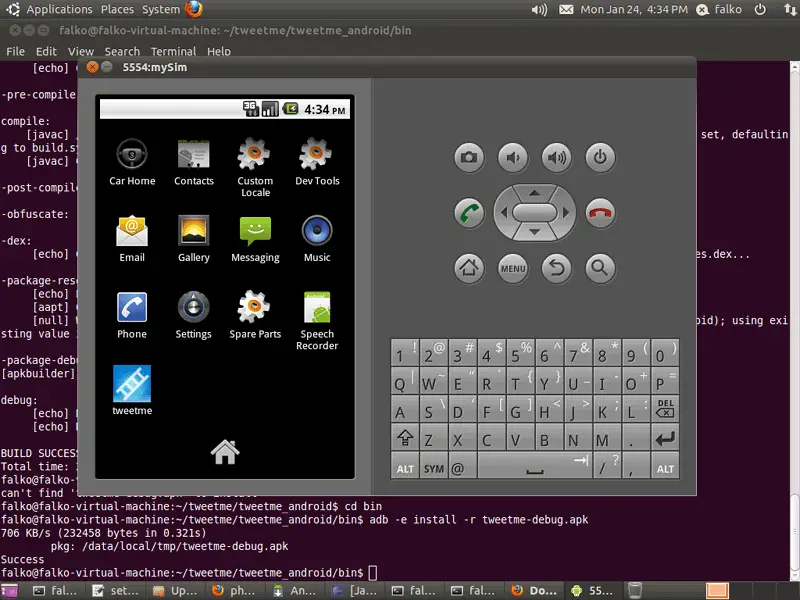Open the terminal View menu
The image size is (800, 600).
tap(81, 52)
